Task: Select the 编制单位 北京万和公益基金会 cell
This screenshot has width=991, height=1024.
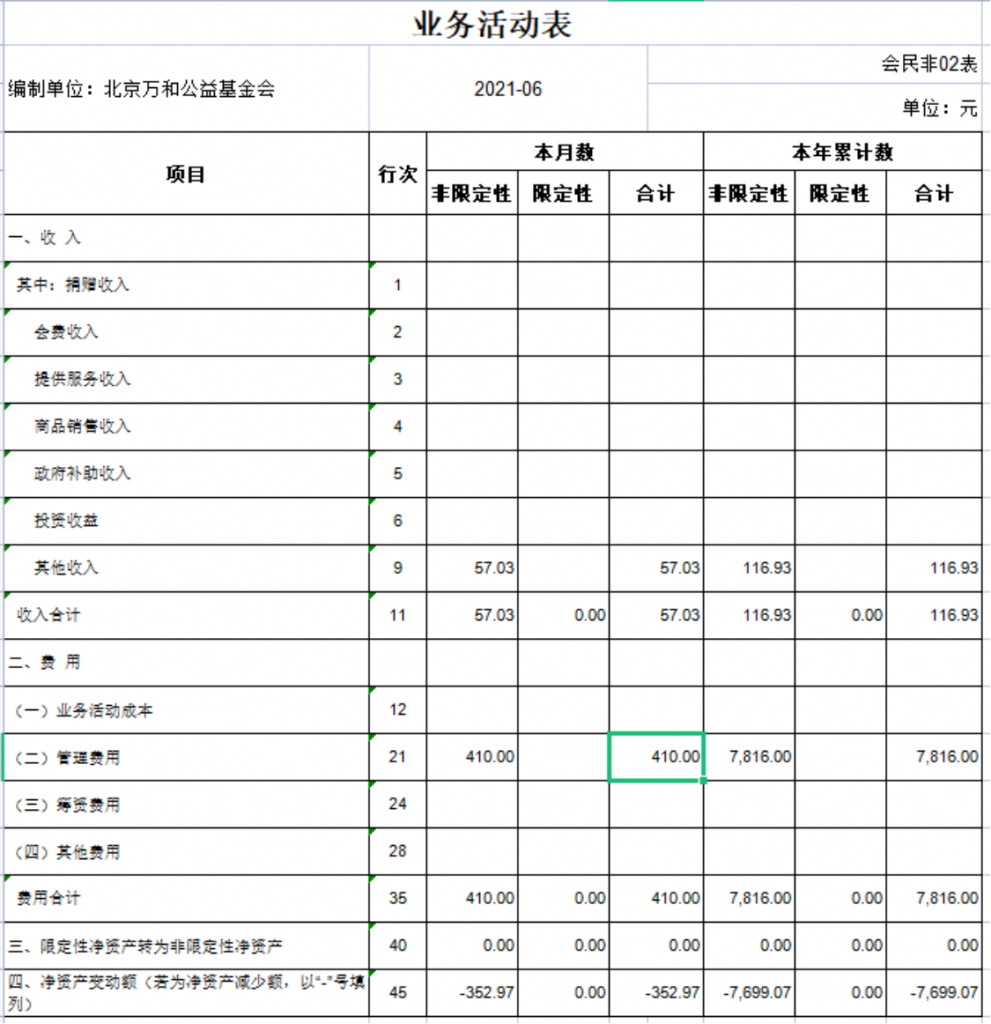Action: pos(186,89)
